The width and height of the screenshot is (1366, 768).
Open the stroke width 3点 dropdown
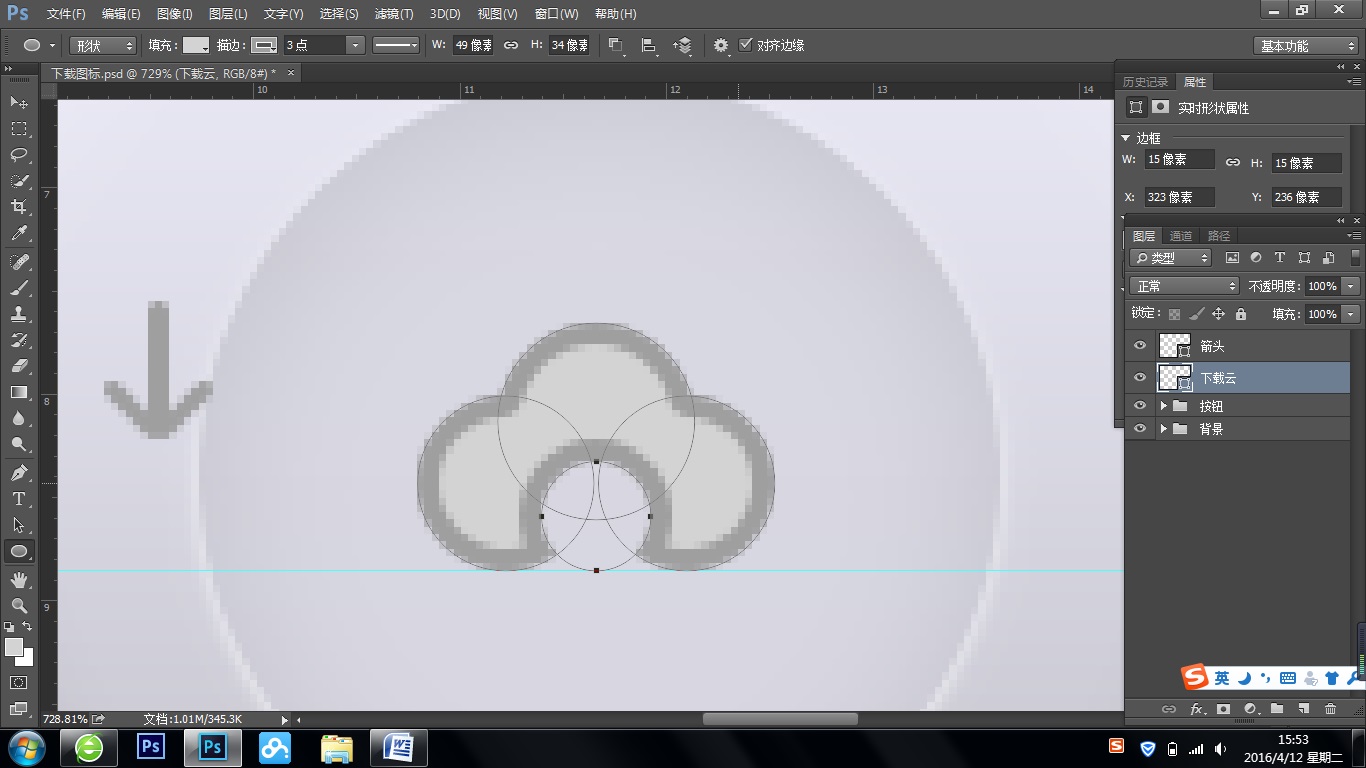(x=355, y=45)
